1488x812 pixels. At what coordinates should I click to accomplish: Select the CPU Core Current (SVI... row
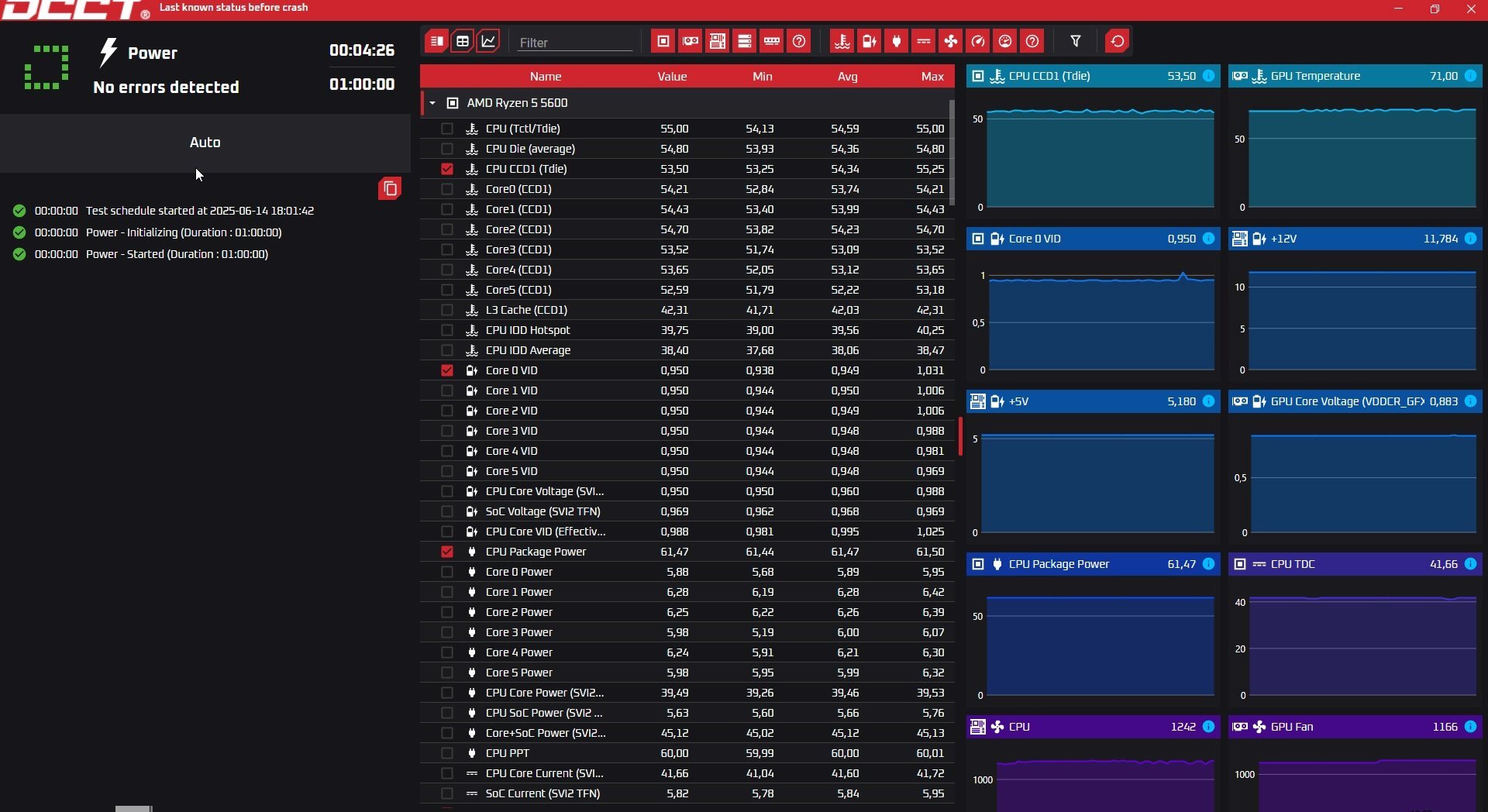click(x=687, y=773)
